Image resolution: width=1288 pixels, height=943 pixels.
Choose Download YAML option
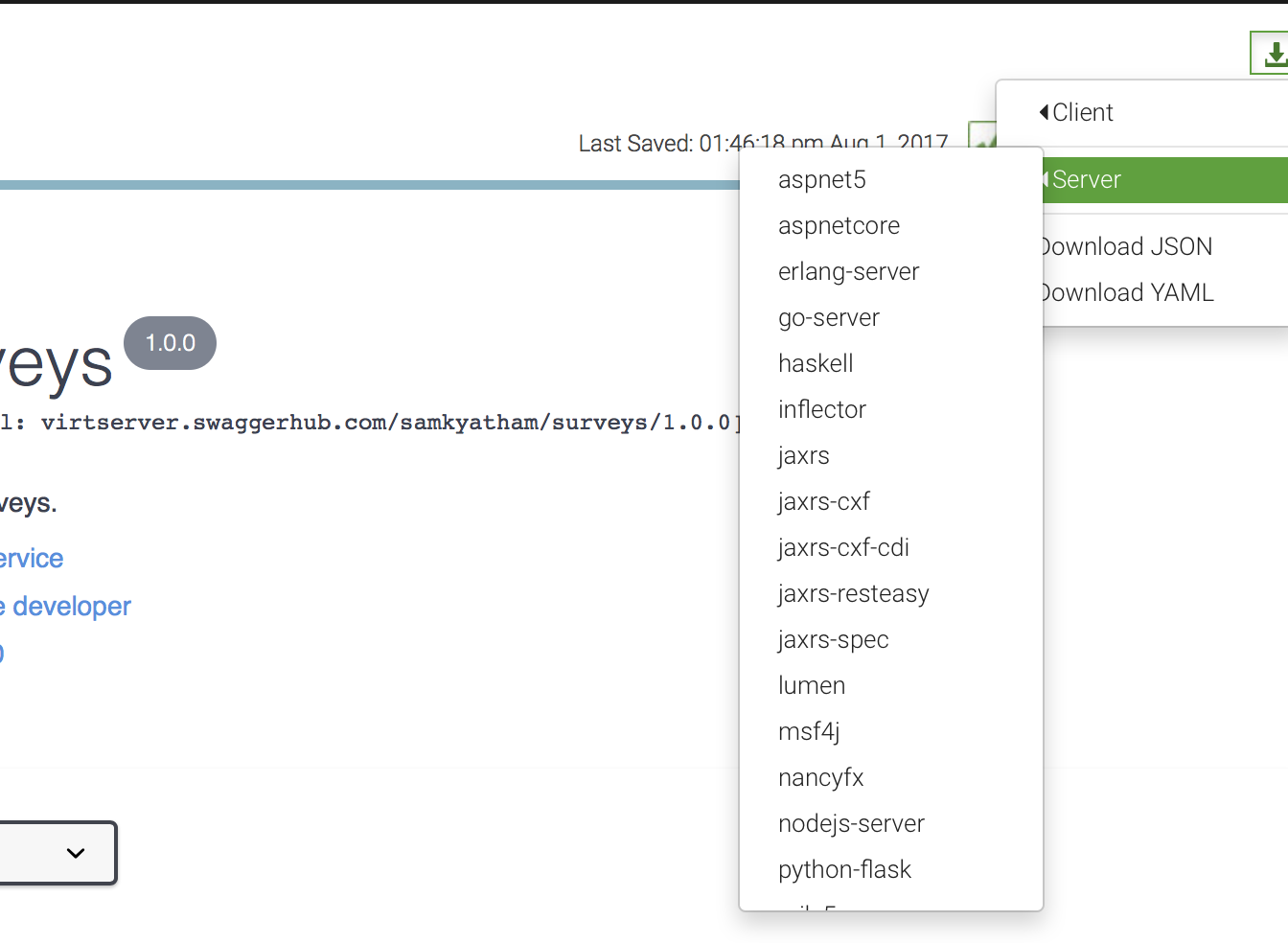[x=1128, y=293]
